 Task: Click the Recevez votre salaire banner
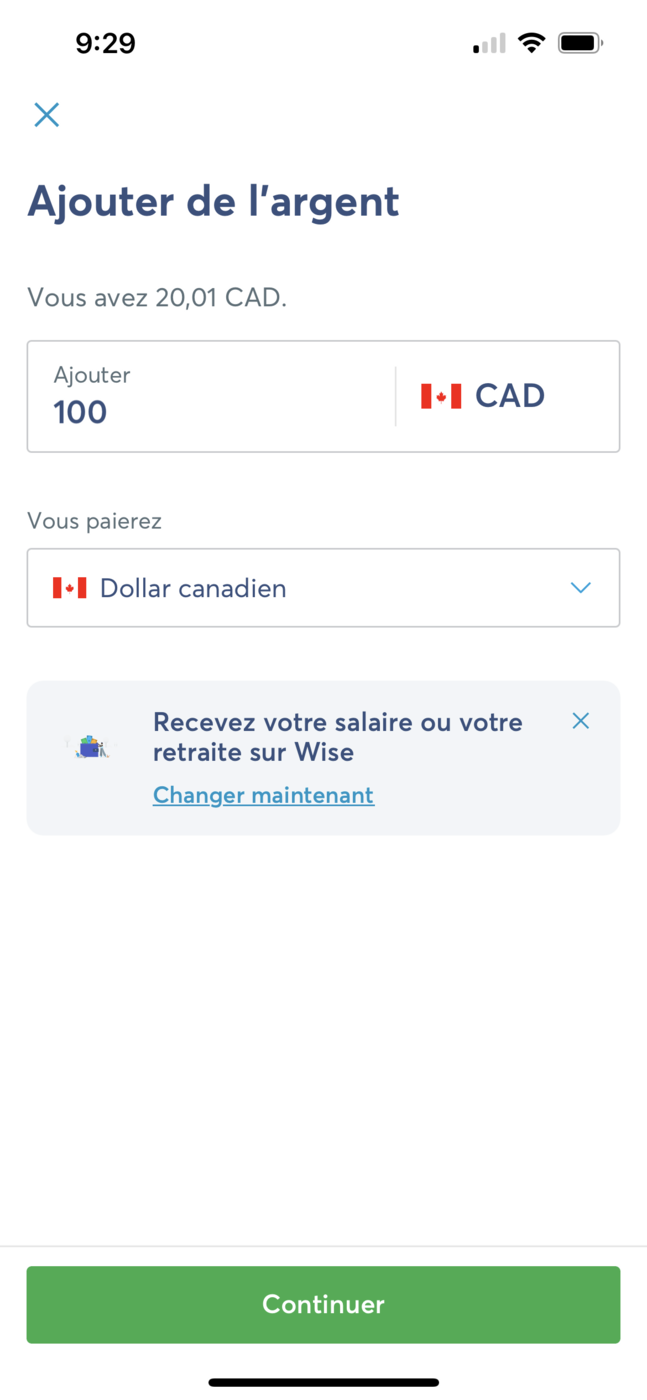[337, 736]
